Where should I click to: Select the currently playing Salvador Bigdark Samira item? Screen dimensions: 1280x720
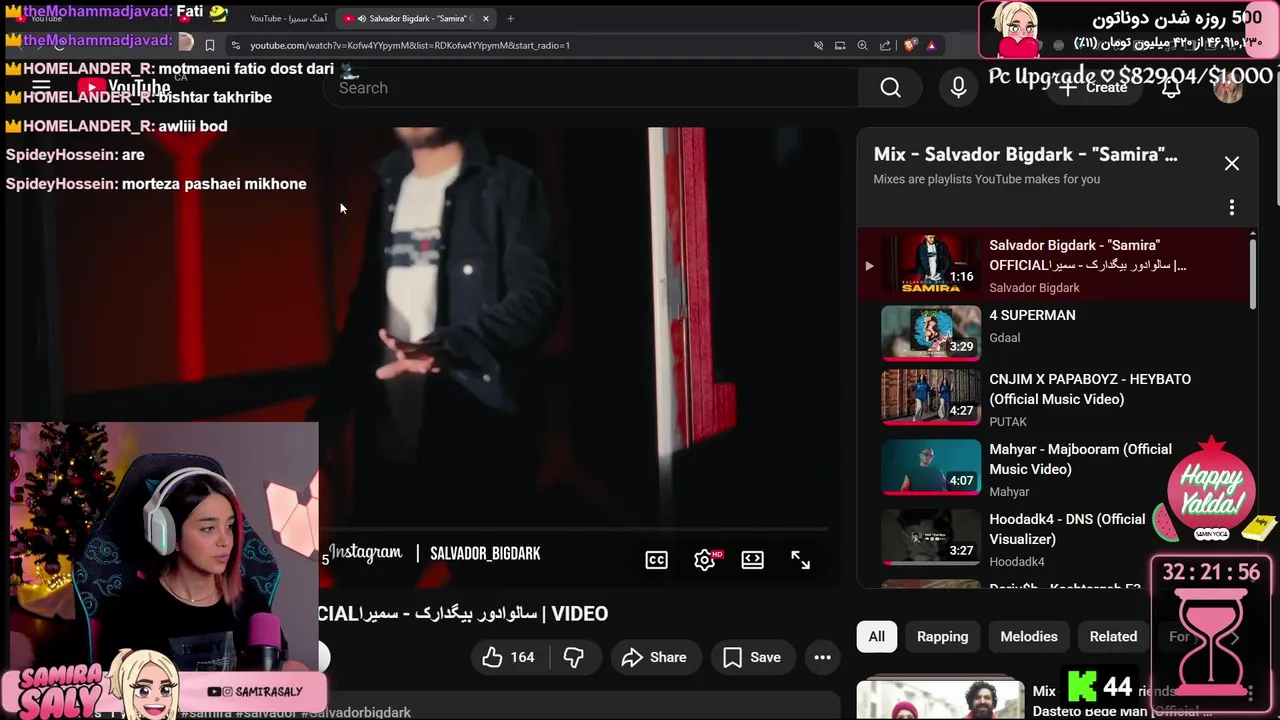point(1053,265)
